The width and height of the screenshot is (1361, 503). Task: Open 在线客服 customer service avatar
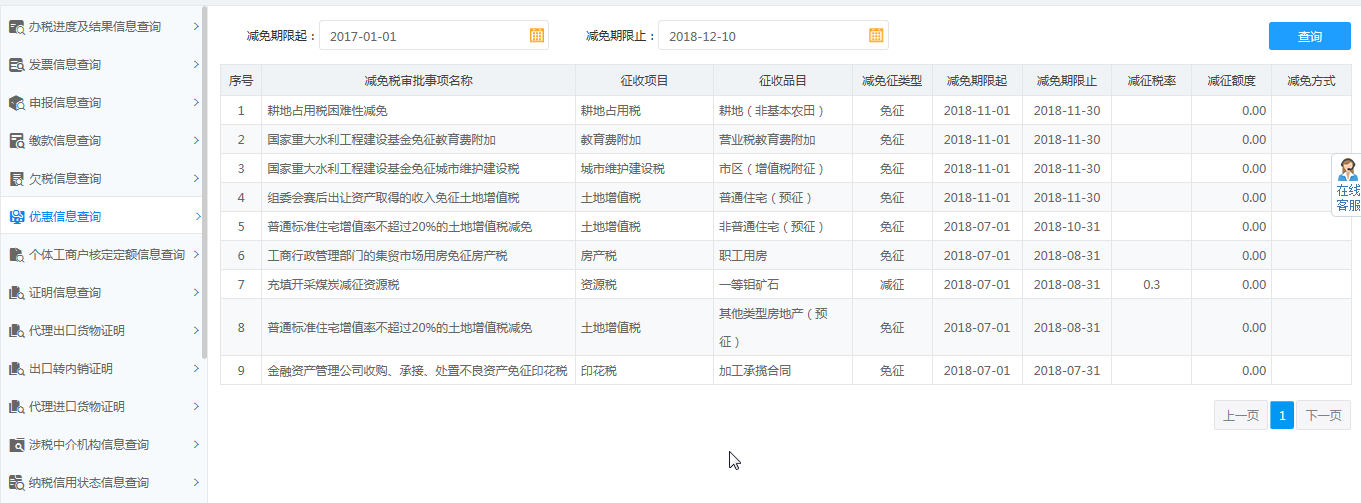point(1348,170)
